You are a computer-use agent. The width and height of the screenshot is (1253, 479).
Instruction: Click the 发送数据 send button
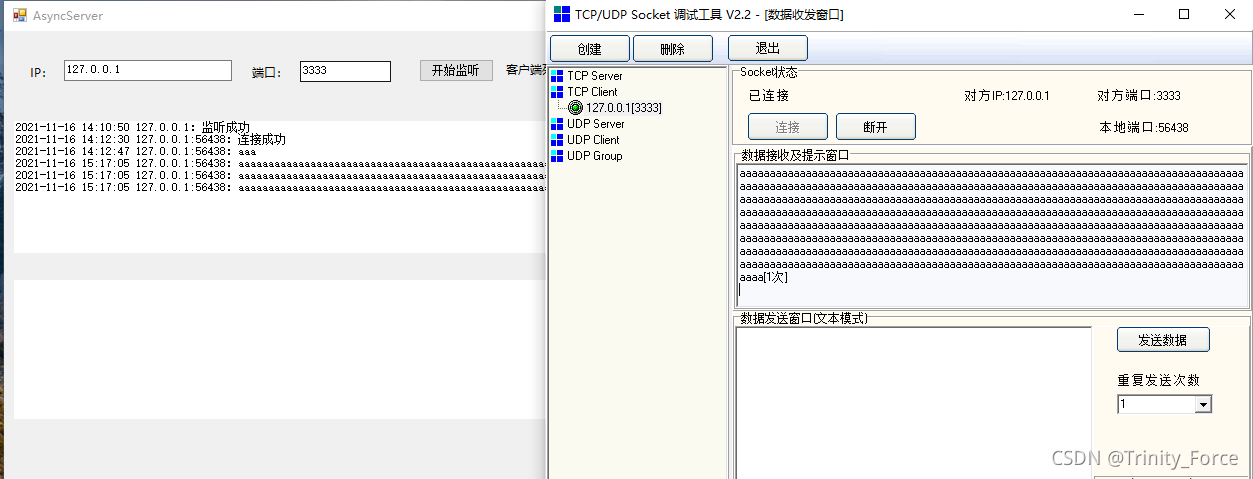click(x=1163, y=340)
